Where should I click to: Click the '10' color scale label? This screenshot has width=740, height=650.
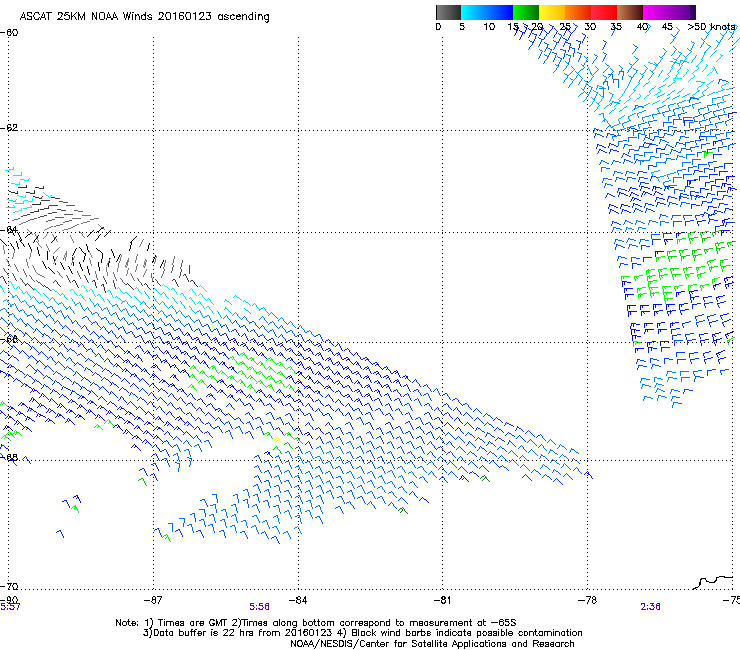tap(489, 27)
